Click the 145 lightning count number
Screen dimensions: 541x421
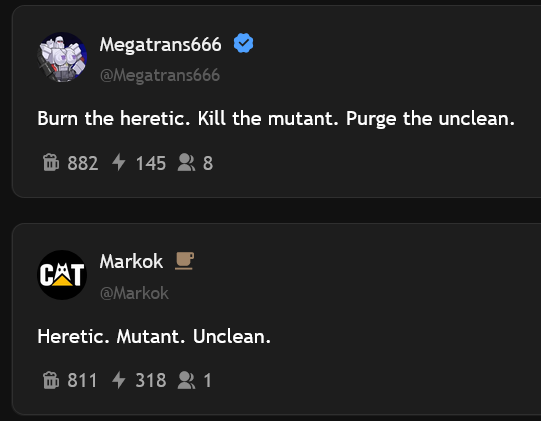(151, 163)
